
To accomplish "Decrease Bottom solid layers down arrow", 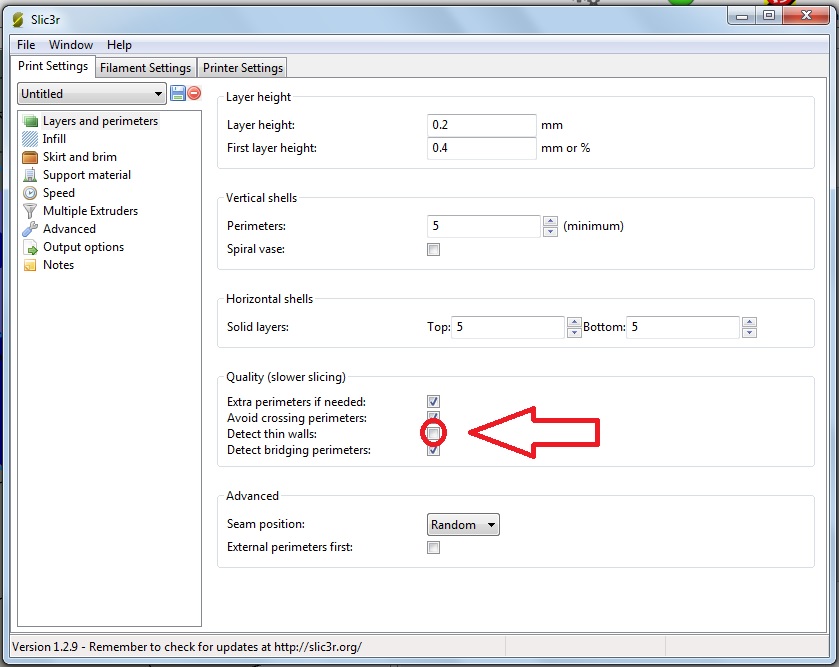I will (750, 332).
